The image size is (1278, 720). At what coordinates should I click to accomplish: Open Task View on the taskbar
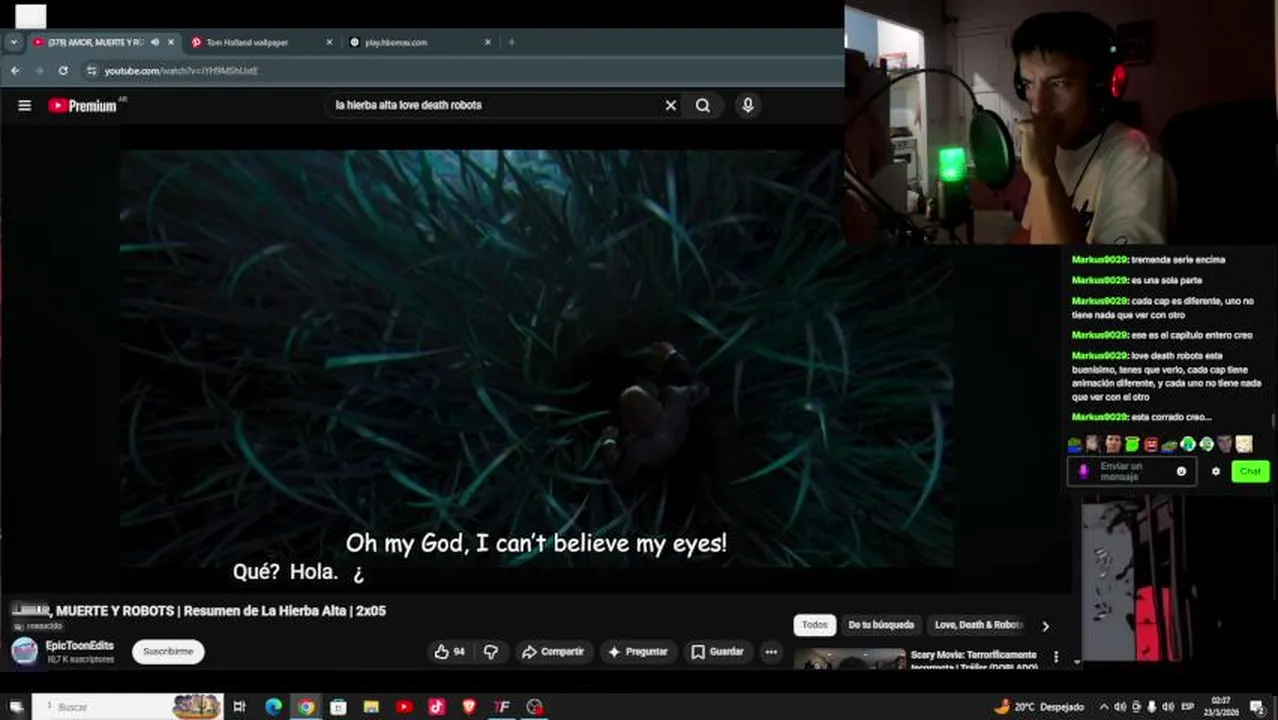pyautogui.click(x=239, y=707)
